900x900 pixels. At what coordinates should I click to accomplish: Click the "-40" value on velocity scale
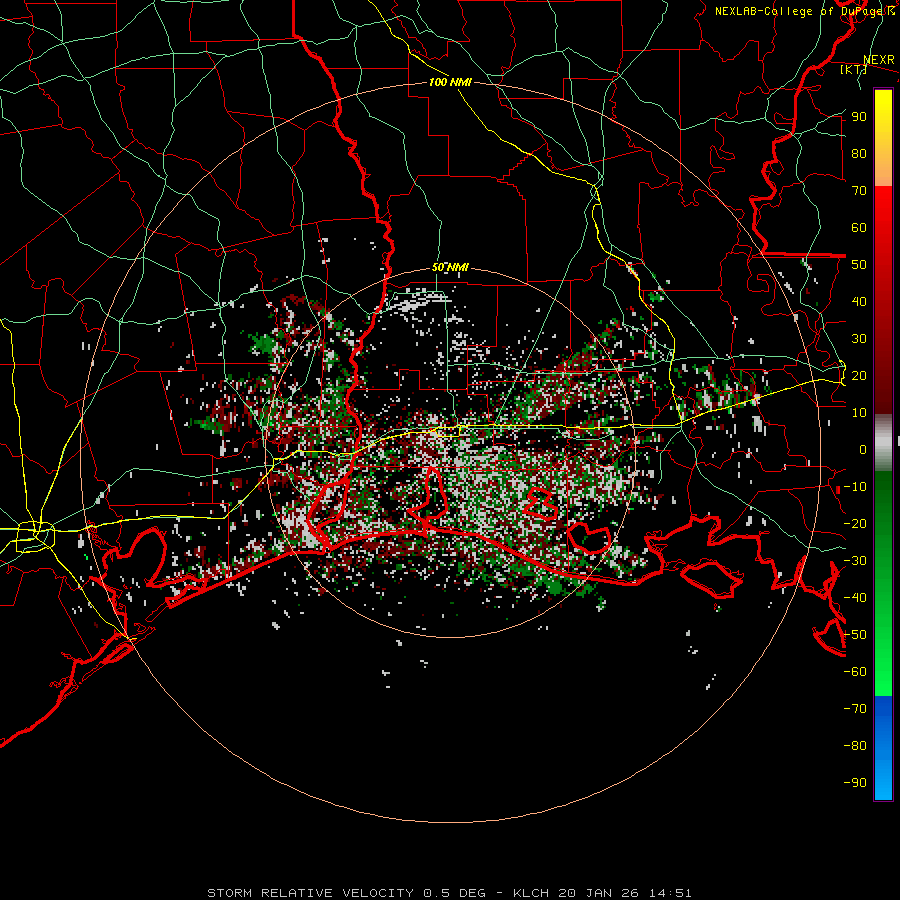pos(855,598)
